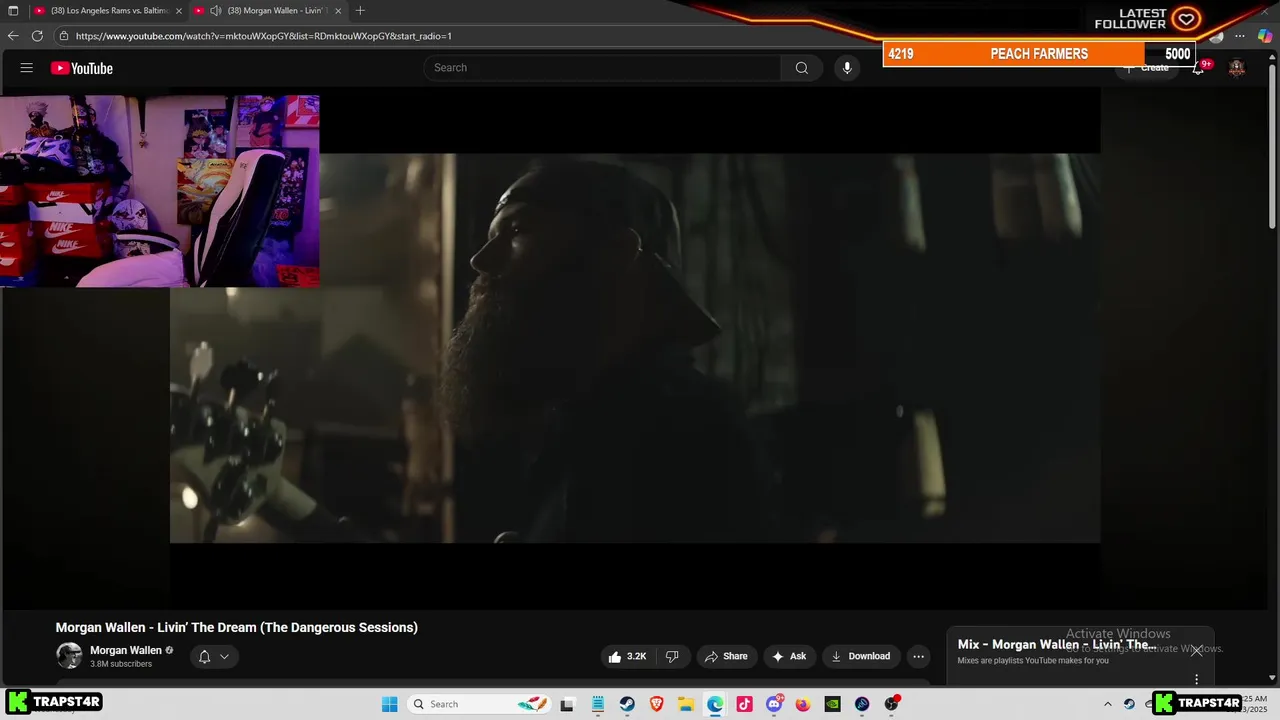Reload the page
The width and height of the screenshot is (1280, 720).
[x=37, y=36]
